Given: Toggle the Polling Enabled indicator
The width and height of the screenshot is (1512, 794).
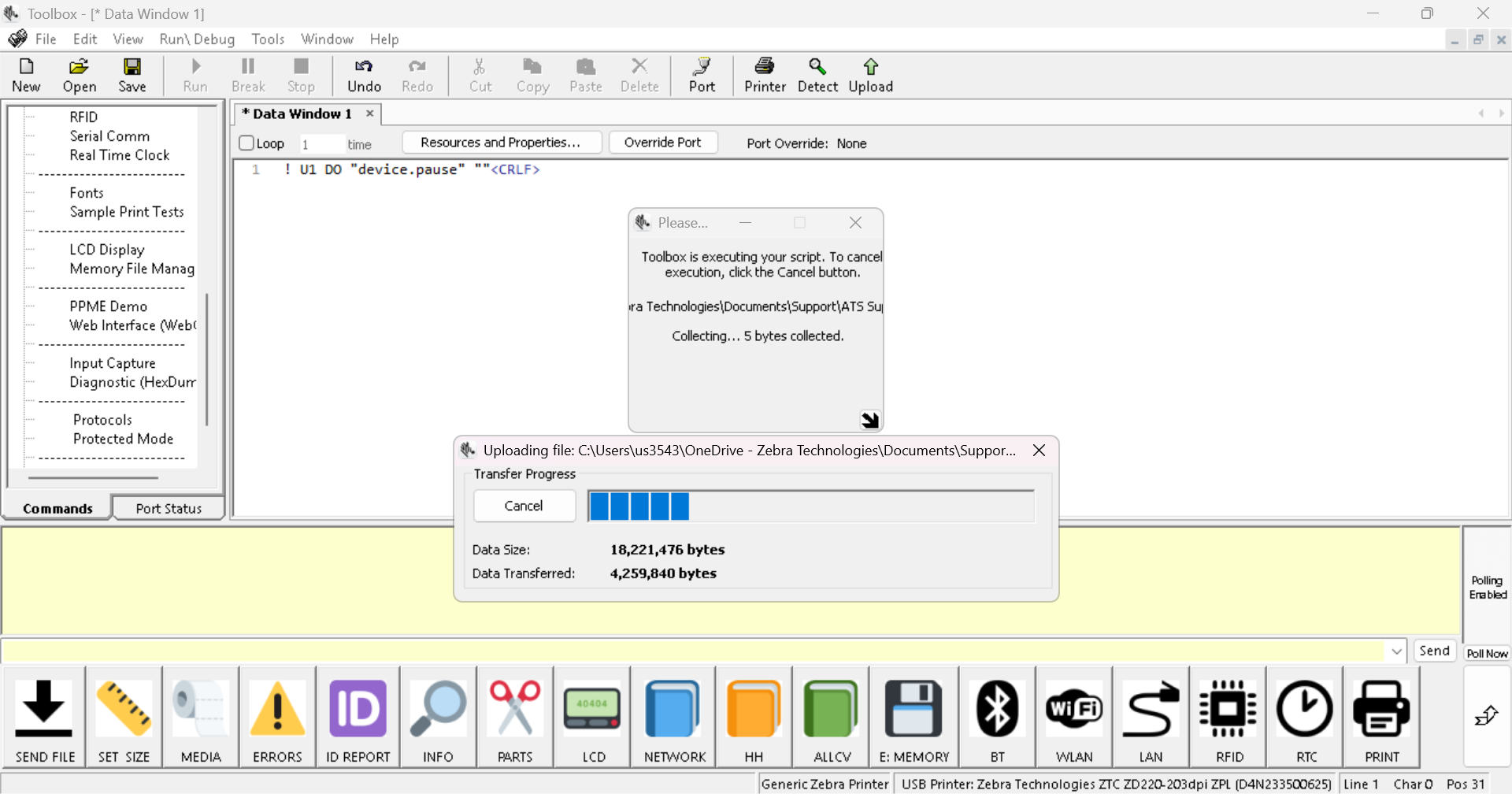Looking at the screenshot, I should tap(1487, 588).
